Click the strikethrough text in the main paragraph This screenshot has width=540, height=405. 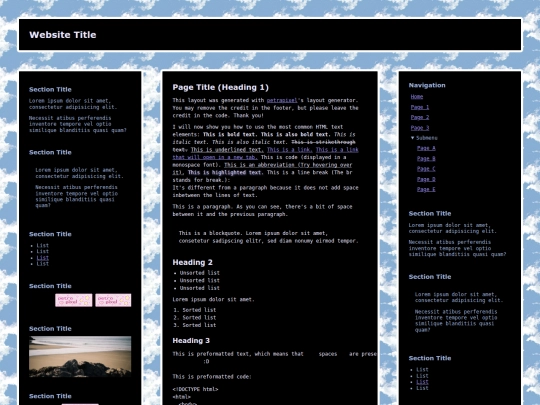[323, 142]
